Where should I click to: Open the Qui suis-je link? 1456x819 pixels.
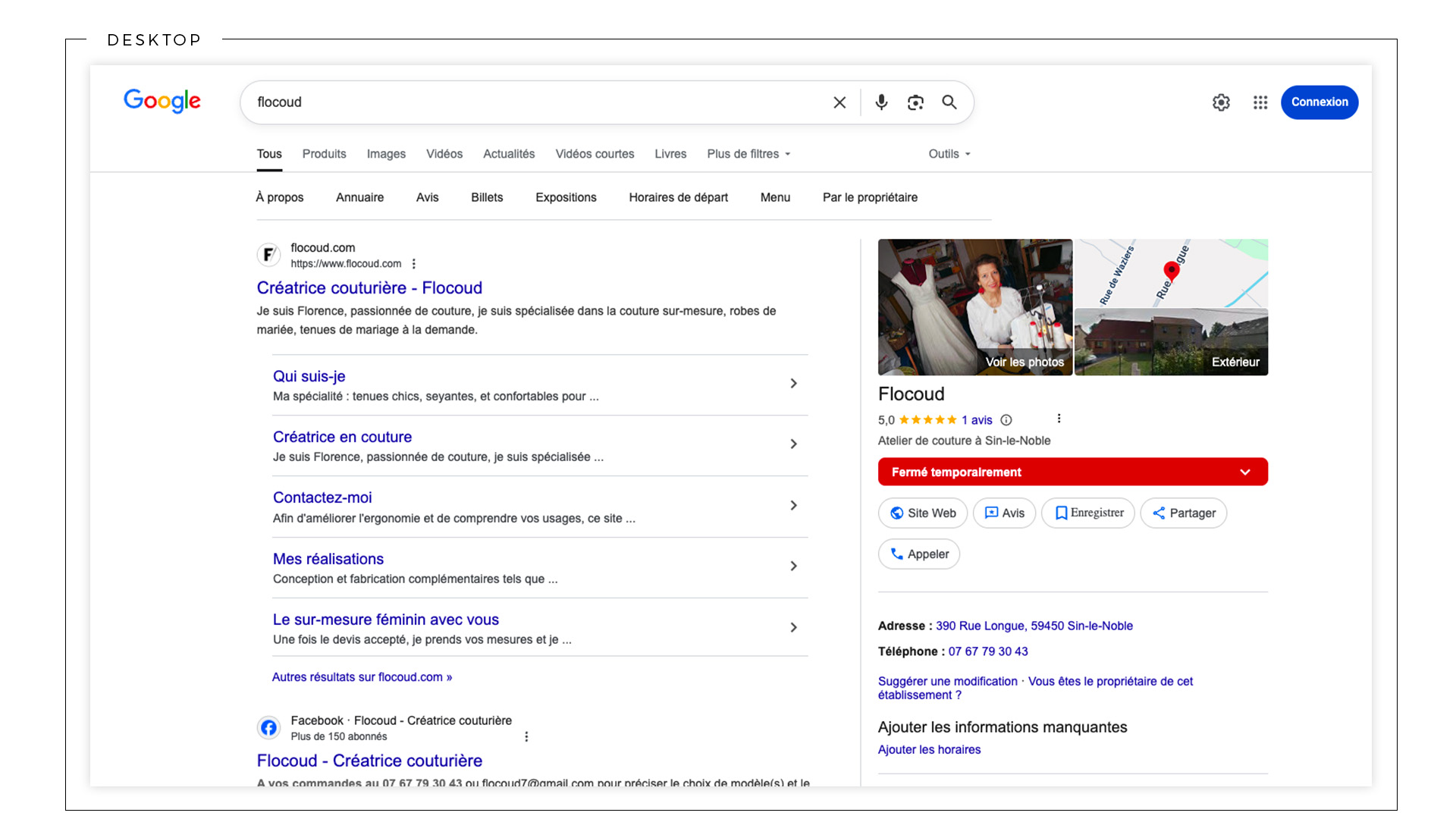click(309, 376)
